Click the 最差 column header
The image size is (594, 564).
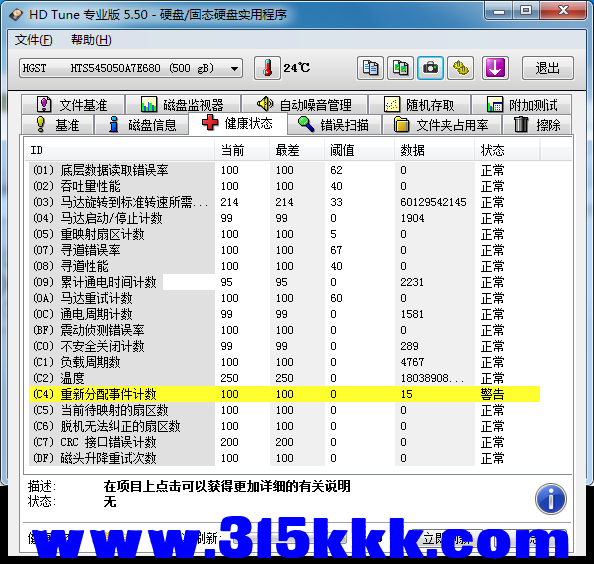pyautogui.click(x=297, y=150)
